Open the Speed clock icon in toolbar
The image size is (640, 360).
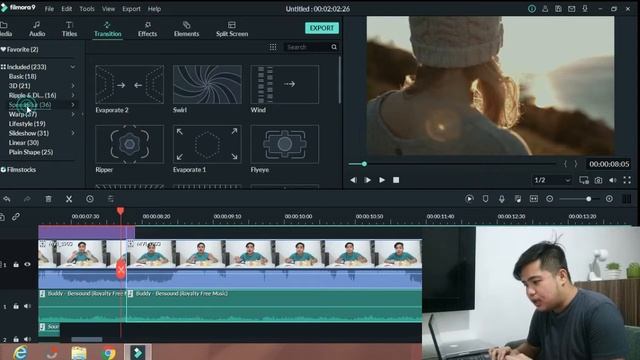coord(90,199)
